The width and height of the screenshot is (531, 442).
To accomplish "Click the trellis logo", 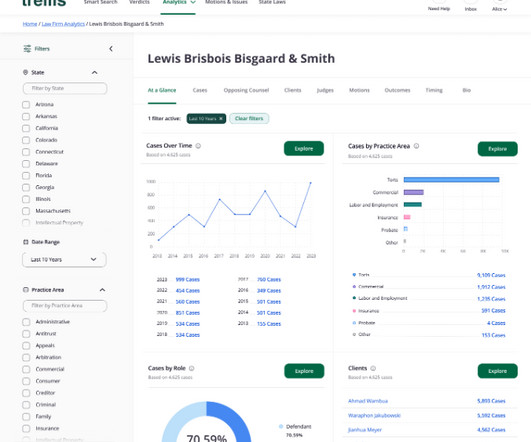I will click(44, 3).
